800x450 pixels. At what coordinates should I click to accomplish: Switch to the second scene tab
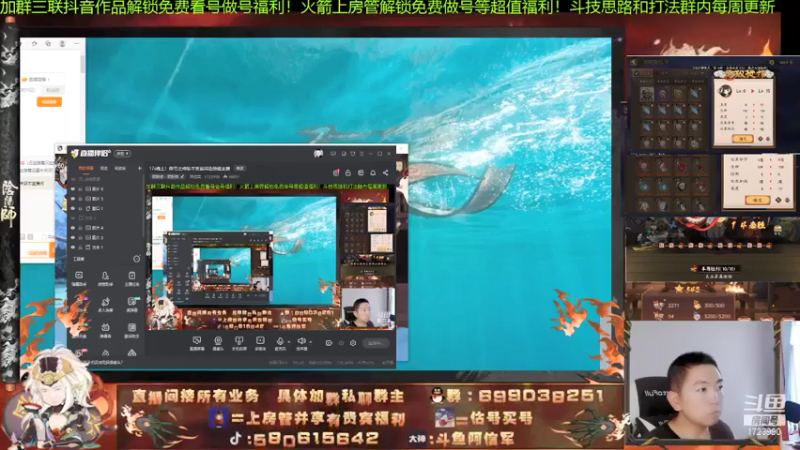click(x=104, y=168)
